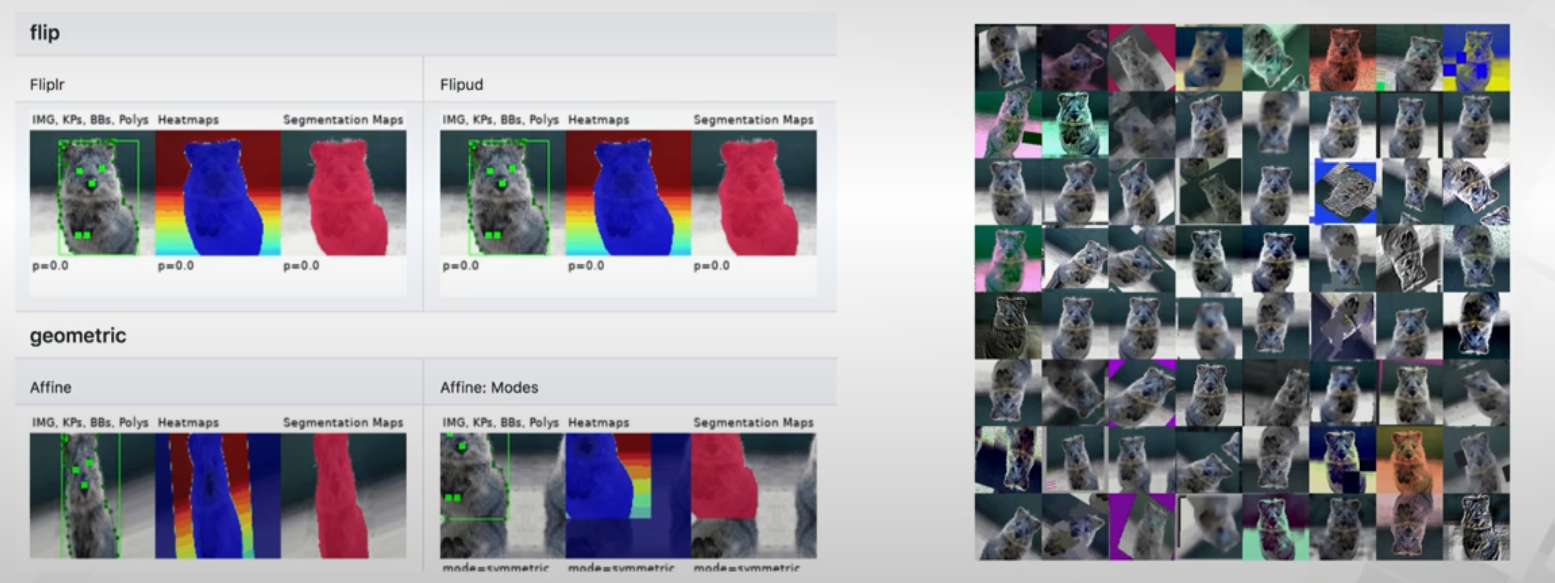Click "p=0.0" below the Fliplr segmentation map
1555x583 pixels.
click(301, 266)
